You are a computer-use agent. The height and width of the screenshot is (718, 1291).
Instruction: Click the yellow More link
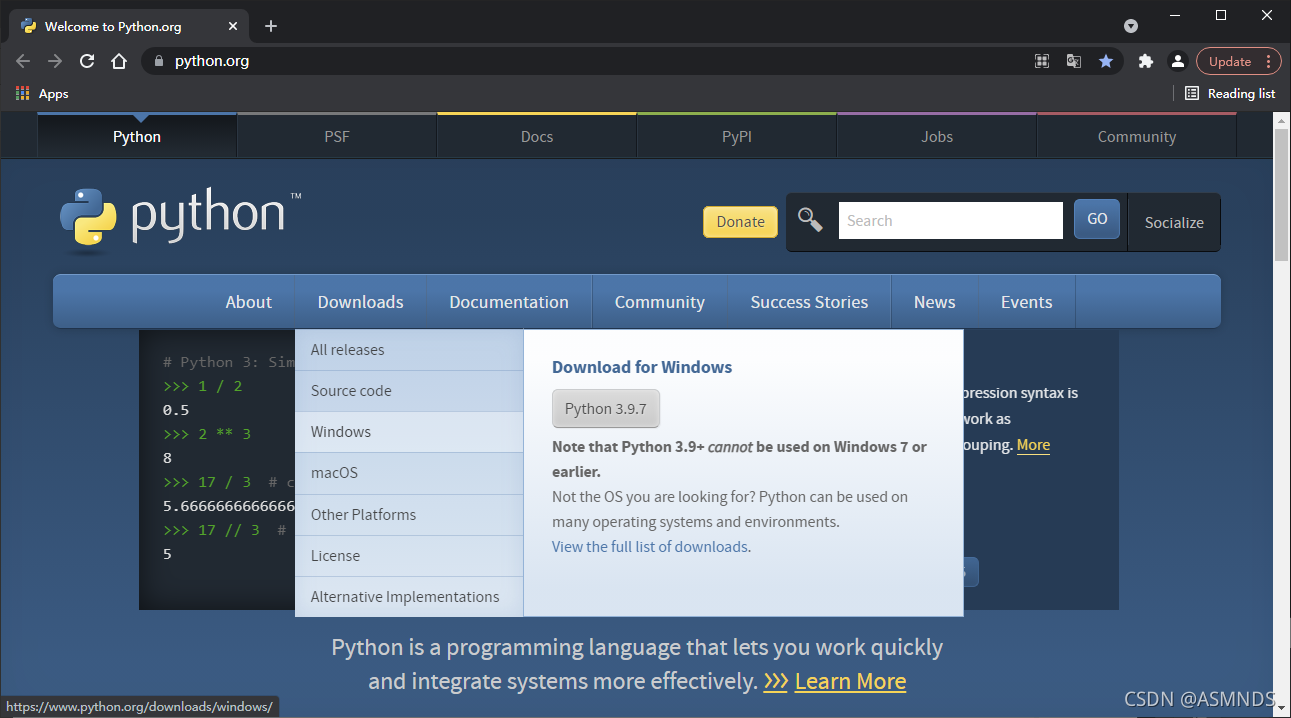[x=1033, y=445]
